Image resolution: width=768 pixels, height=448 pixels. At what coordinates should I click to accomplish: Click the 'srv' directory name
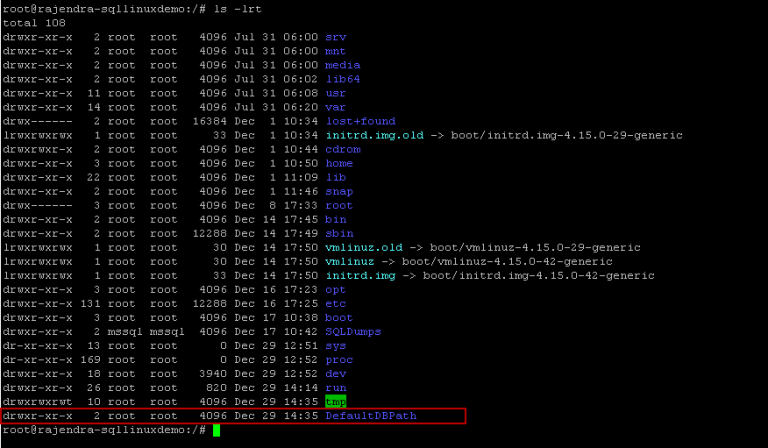point(336,37)
